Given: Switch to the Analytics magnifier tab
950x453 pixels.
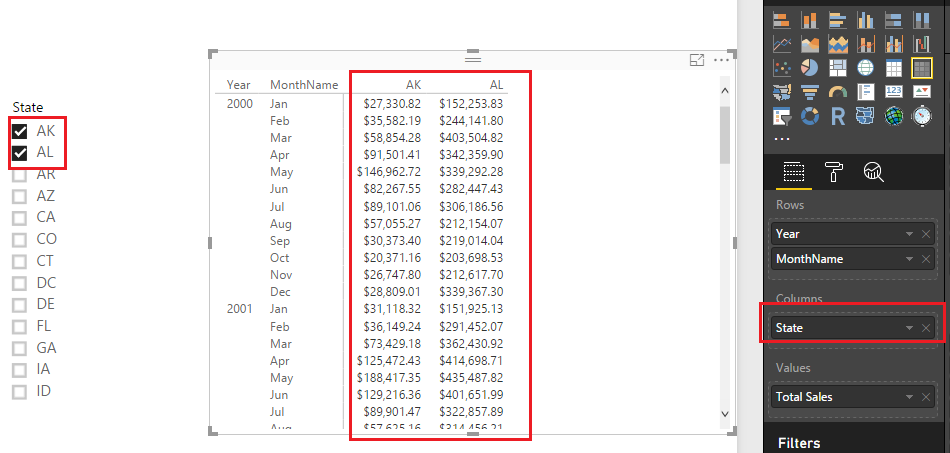Looking at the screenshot, I should 873,172.
